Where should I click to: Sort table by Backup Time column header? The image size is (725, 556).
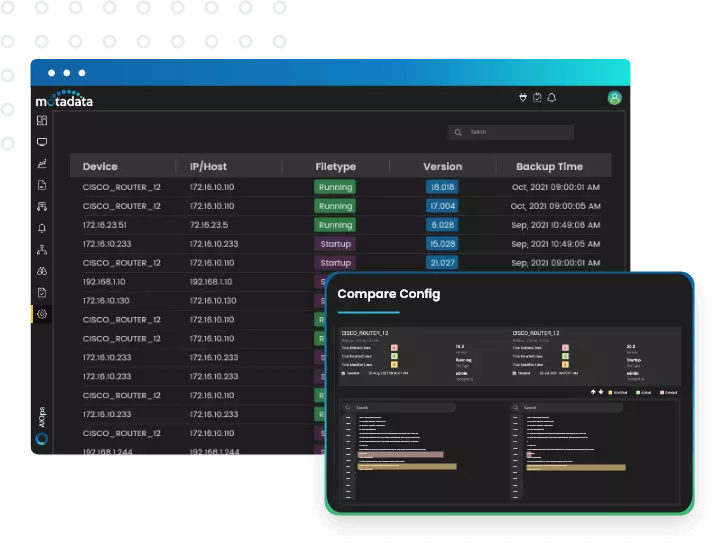[549, 167]
